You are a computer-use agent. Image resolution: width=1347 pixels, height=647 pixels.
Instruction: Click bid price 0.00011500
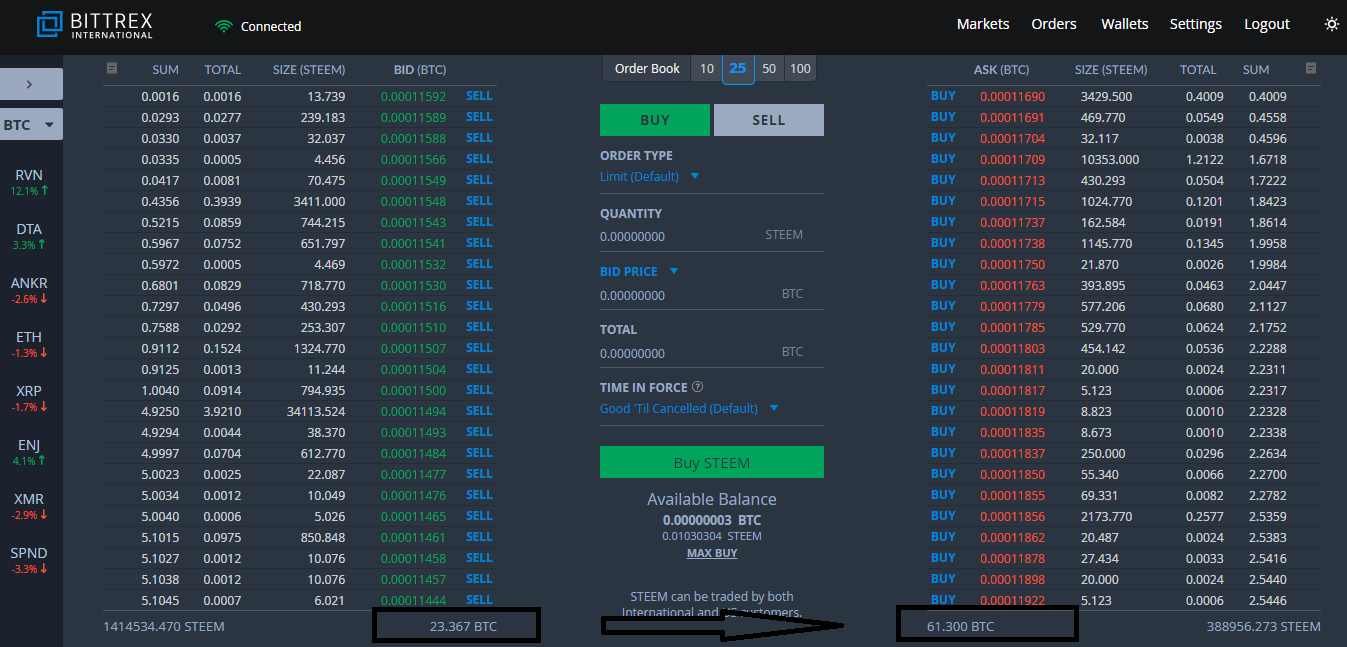click(x=413, y=390)
